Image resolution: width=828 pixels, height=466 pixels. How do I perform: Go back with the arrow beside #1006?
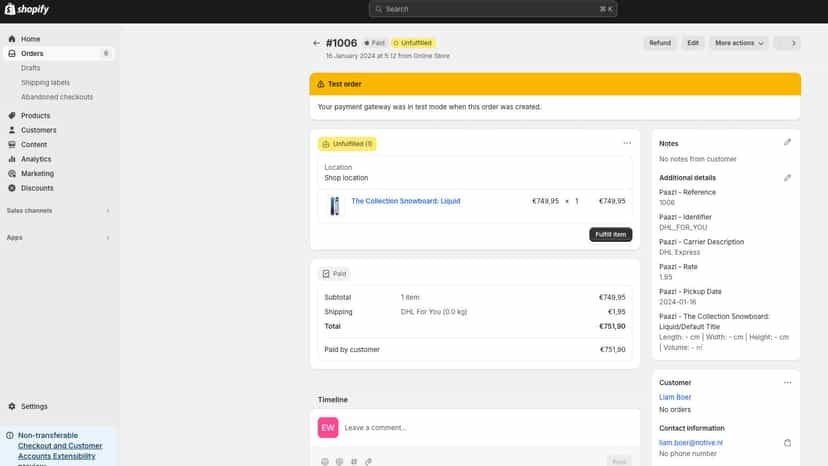pyautogui.click(x=316, y=43)
